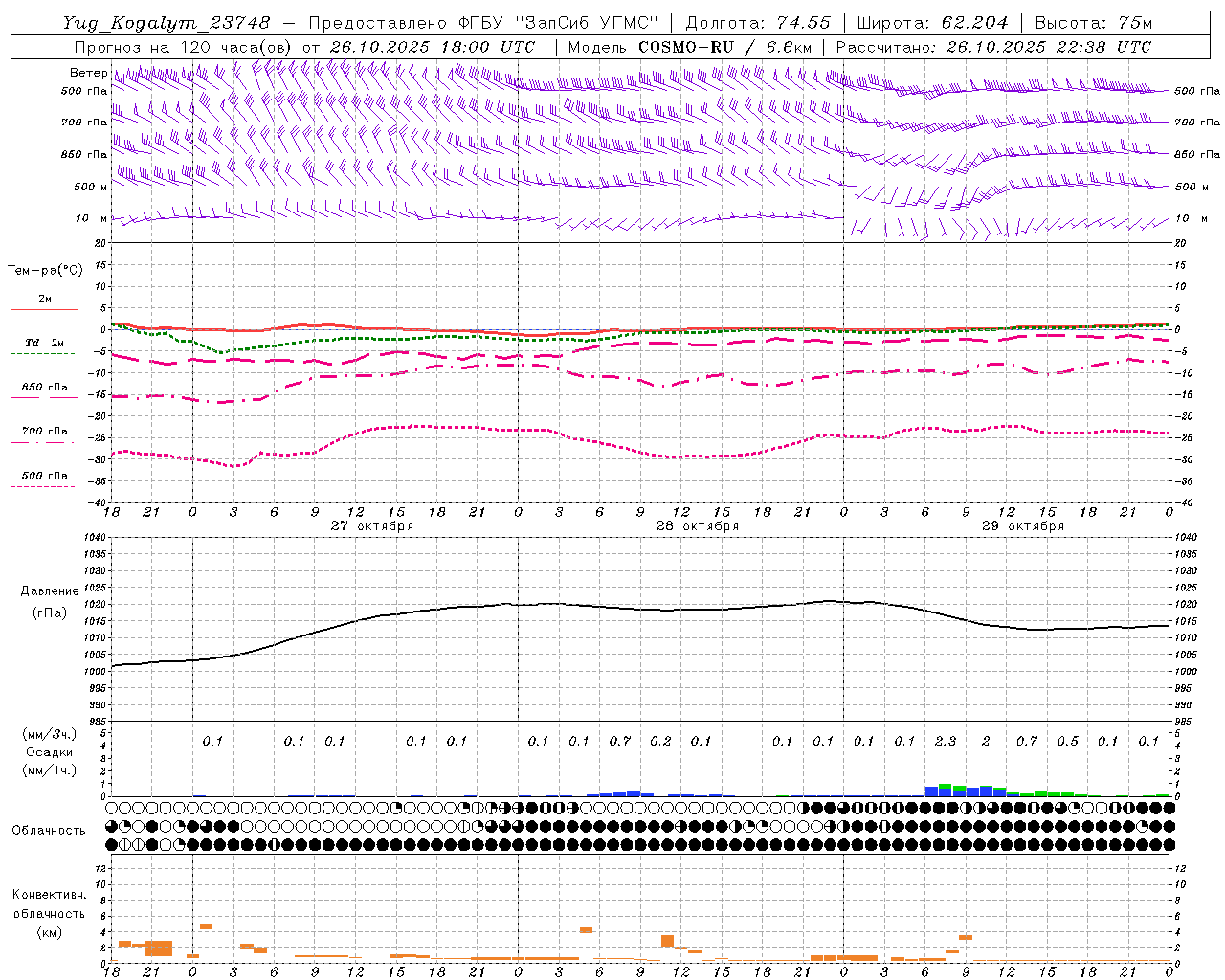Click the 2.3 precipitation value
Viewport: 1225px width, 980px height.
(x=946, y=742)
